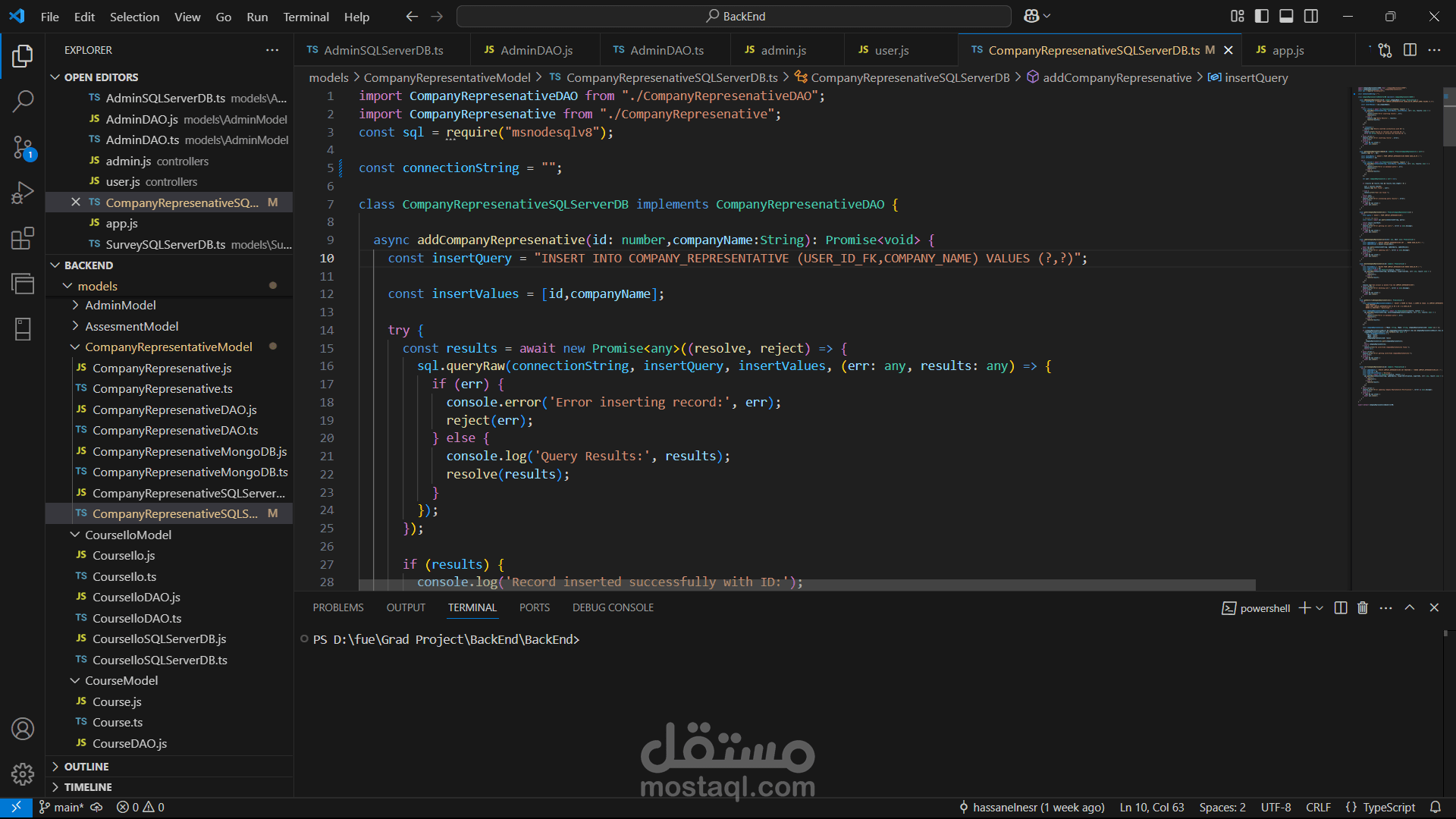The height and width of the screenshot is (819, 1456).
Task: Show errors and warnings count in status bar
Action: [140, 808]
